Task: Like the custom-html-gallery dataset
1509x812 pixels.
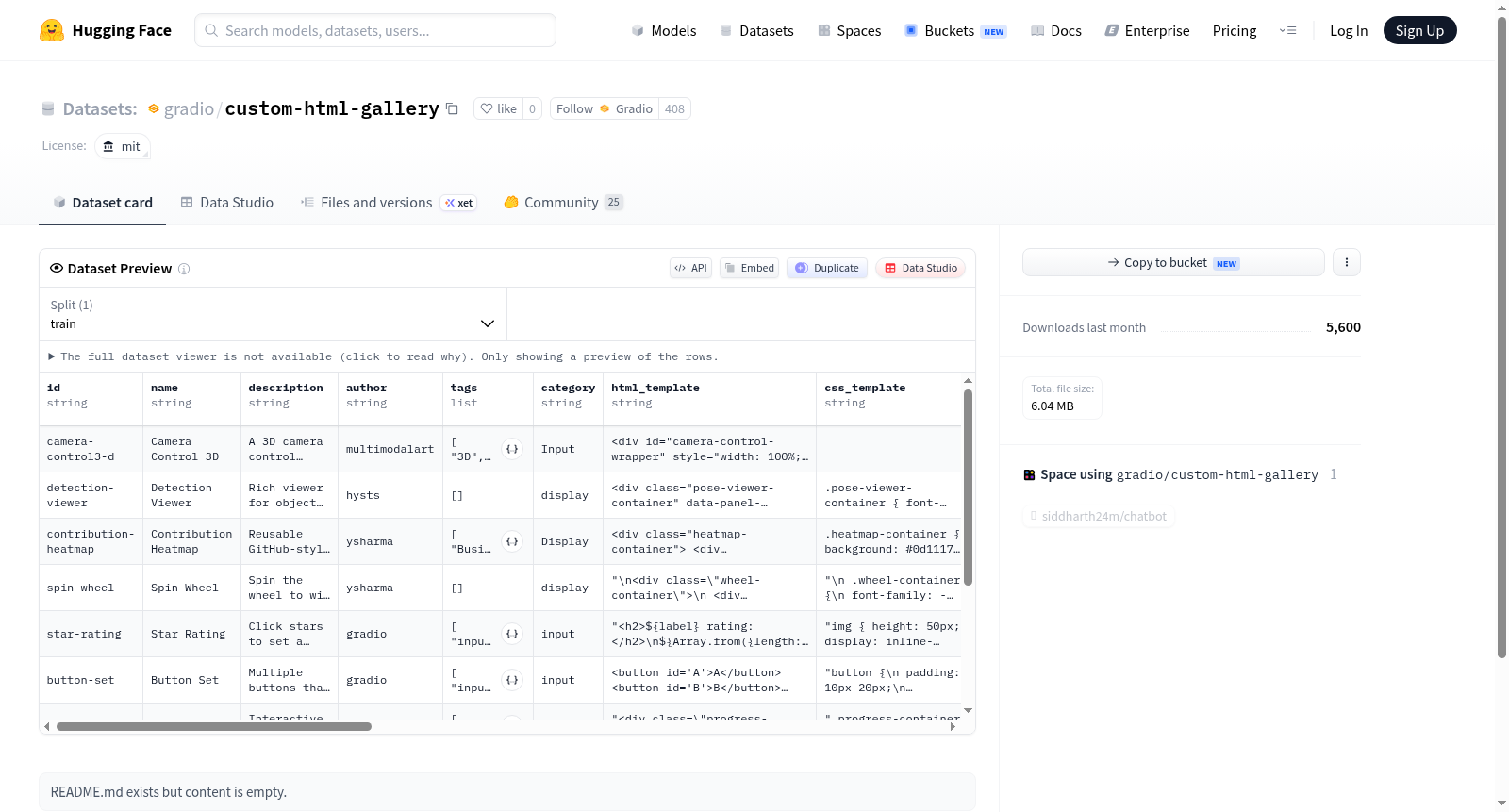Action: [499, 109]
